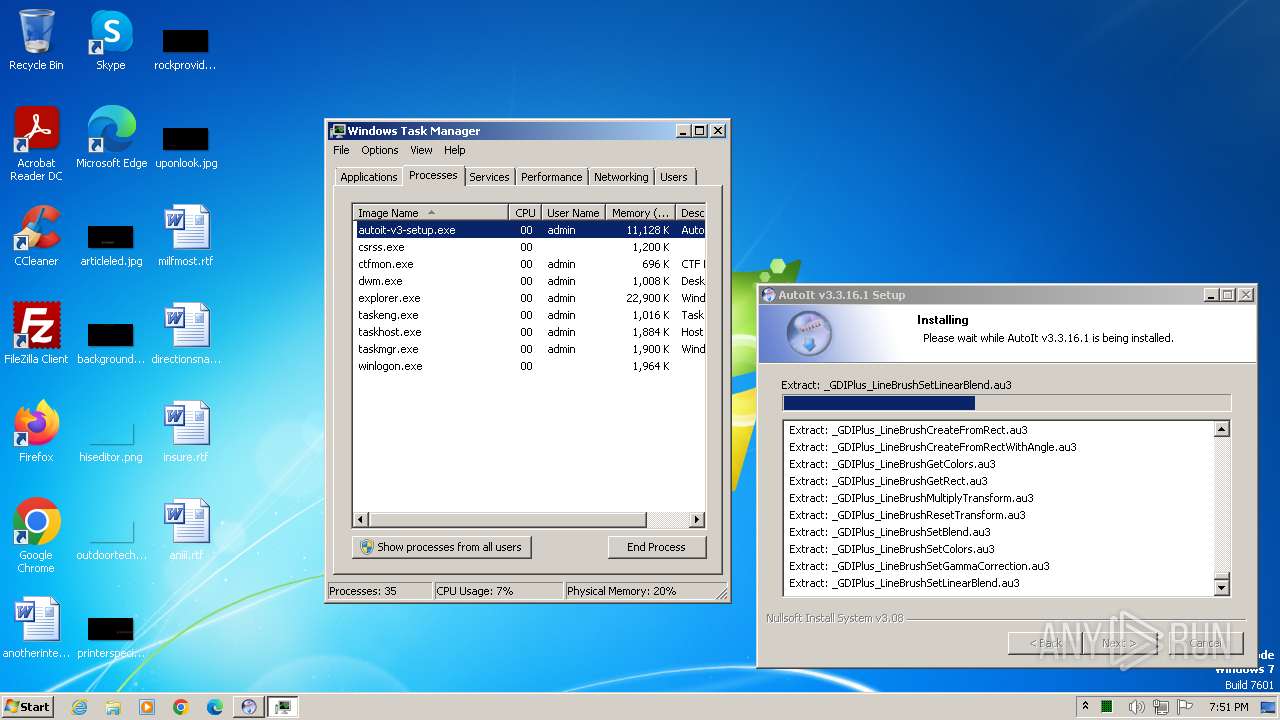Switch to the Networking tab
The height and width of the screenshot is (720, 1280).
click(x=621, y=177)
